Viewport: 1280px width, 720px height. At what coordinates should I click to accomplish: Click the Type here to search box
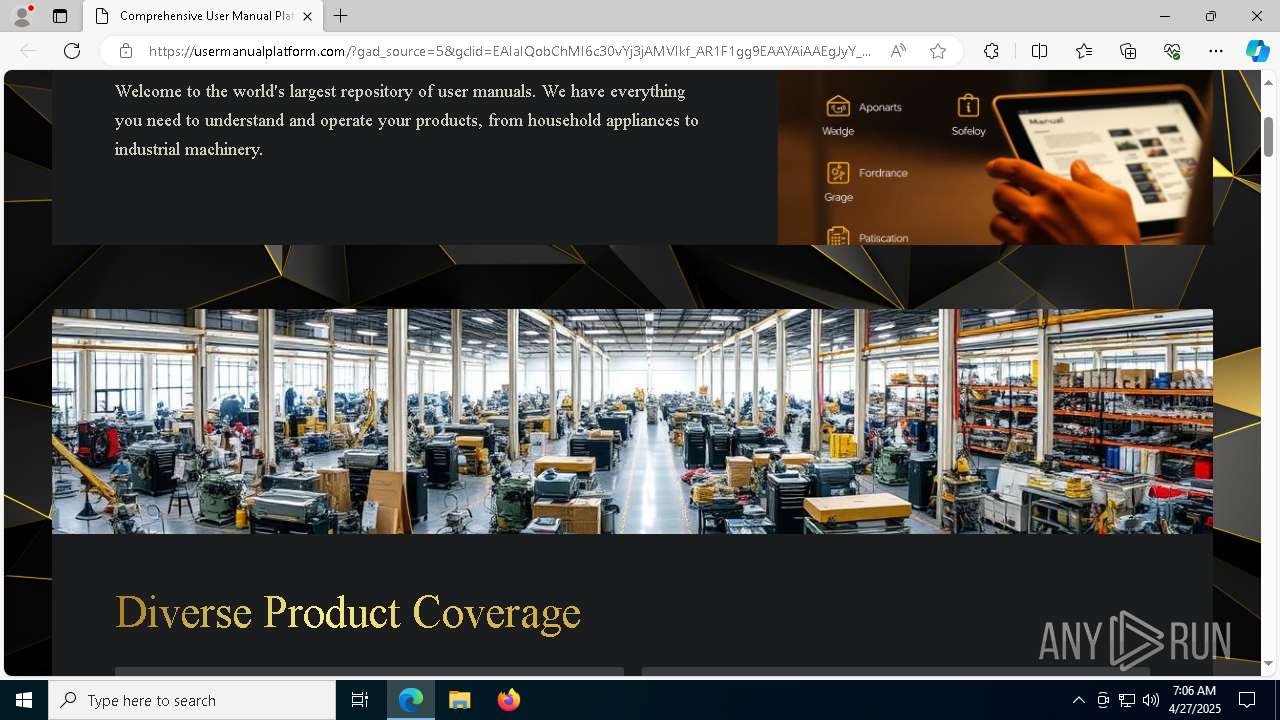pyautogui.click(x=192, y=700)
